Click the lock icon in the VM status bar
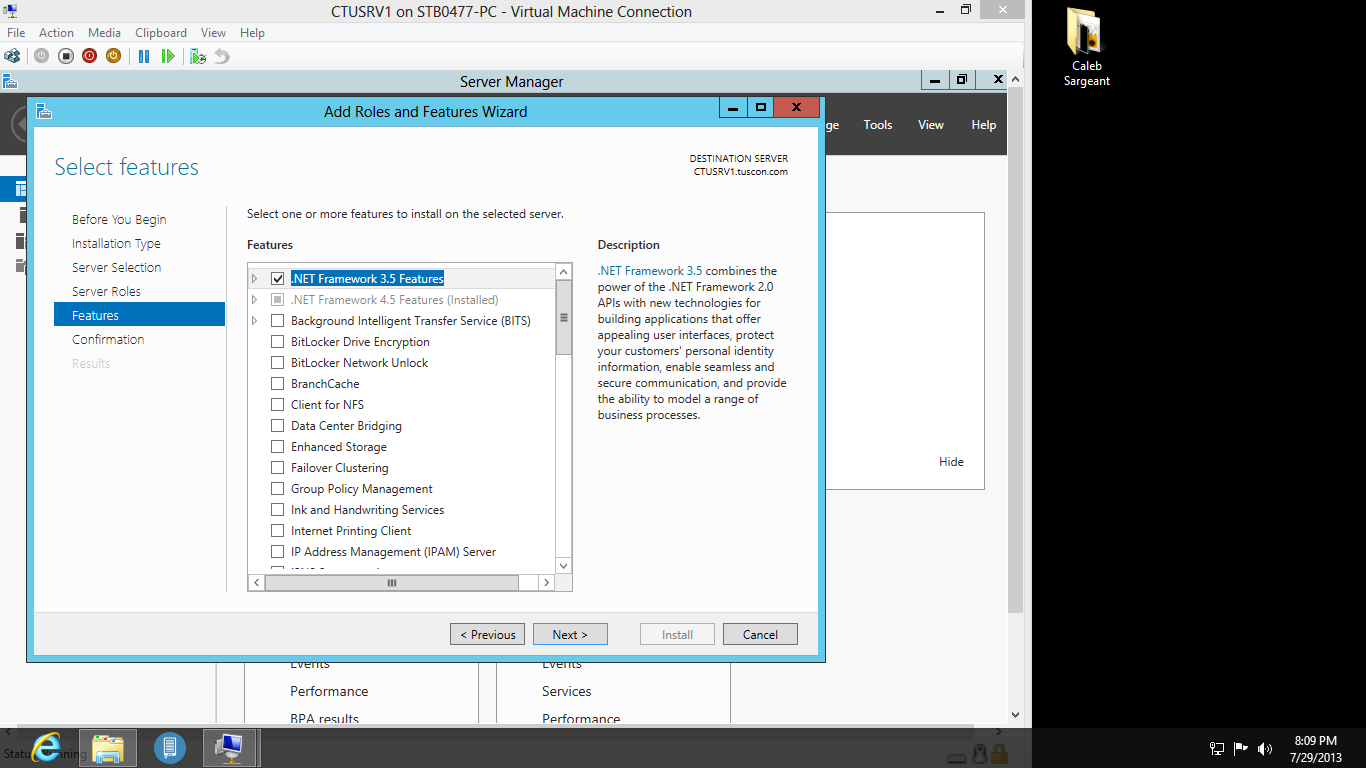Image resolution: width=1366 pixels, height=768 pixels. click(999, 755)
